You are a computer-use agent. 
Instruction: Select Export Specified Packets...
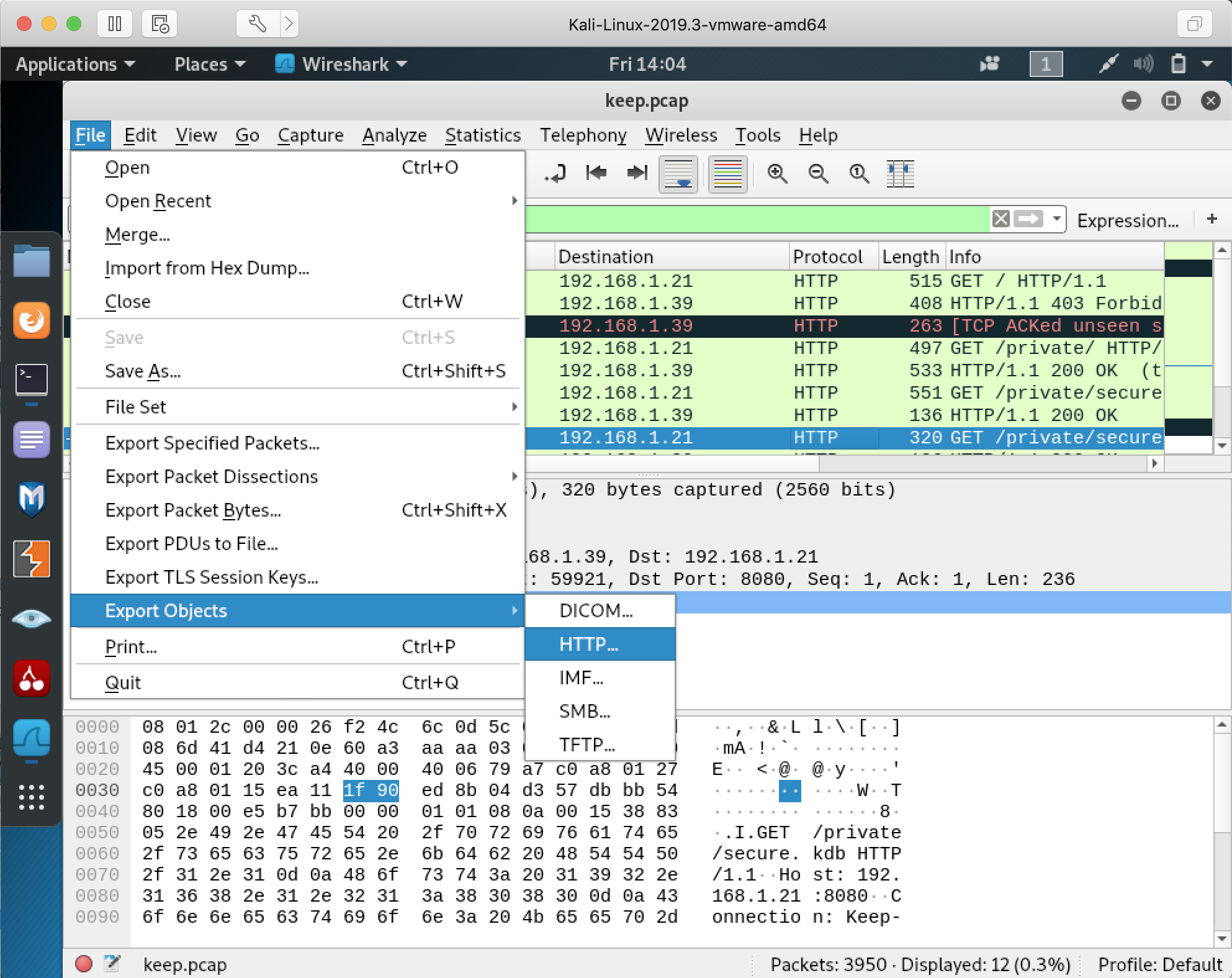tap(298, 443)
